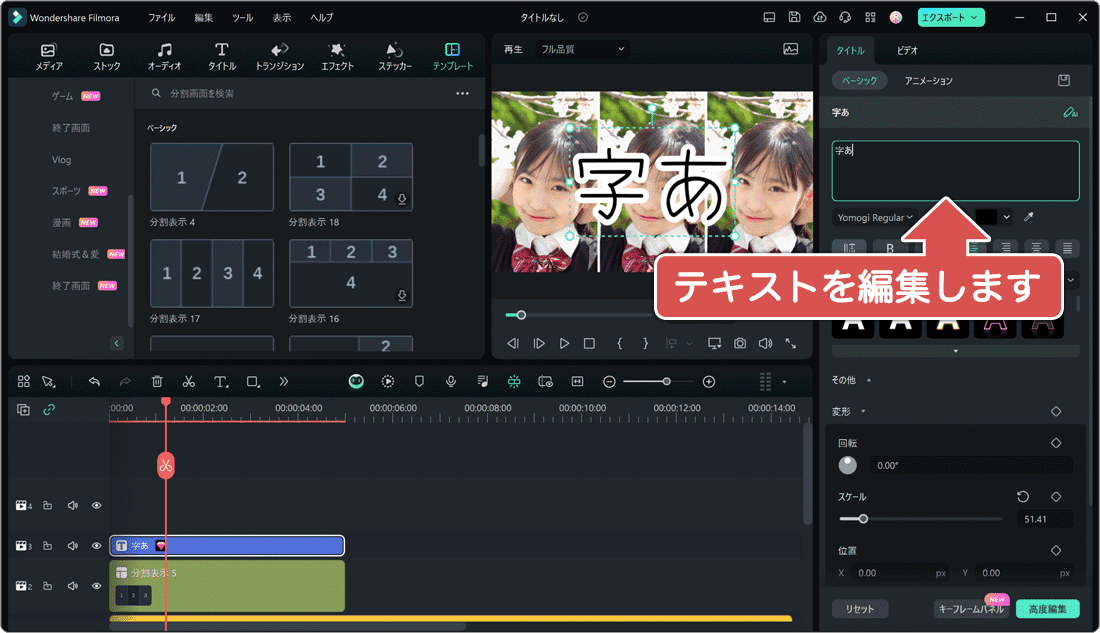The width and height of the screenshot is (1100, 633).
Task: Undo the last action with the undo arrow
Action: 95,381
